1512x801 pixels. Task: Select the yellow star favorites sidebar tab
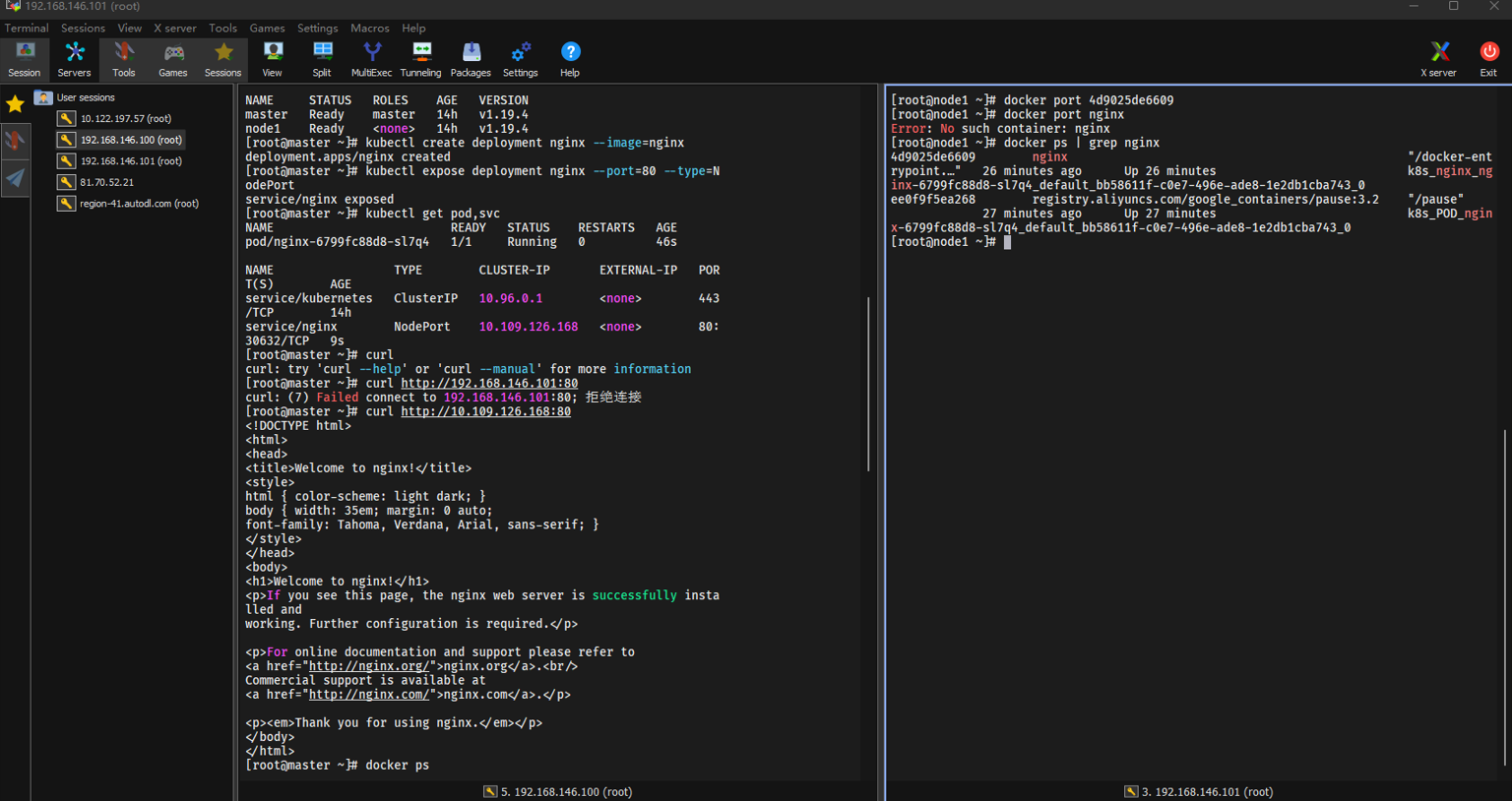click(15, 103)
